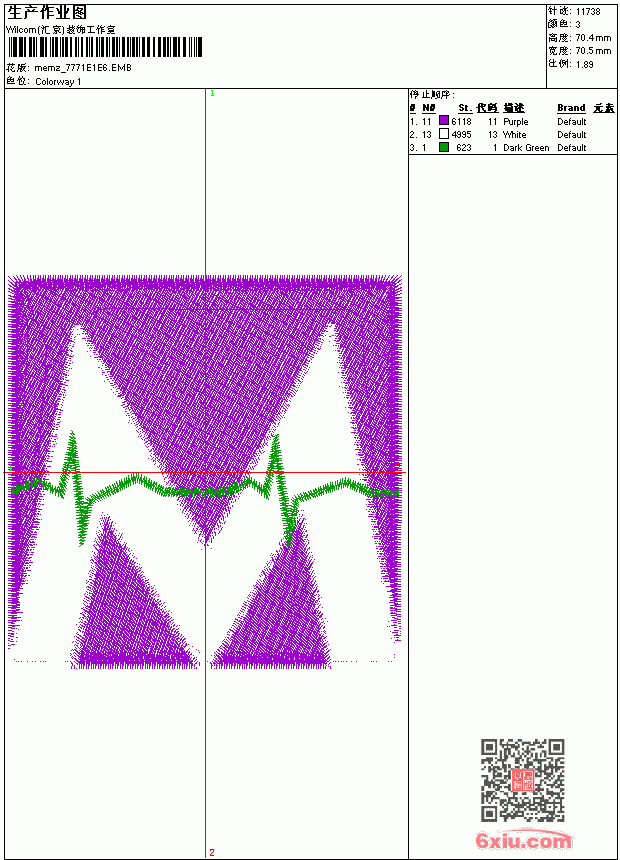Select the Purple row in stop sequence
620x860 pixels.
[513, 121]
